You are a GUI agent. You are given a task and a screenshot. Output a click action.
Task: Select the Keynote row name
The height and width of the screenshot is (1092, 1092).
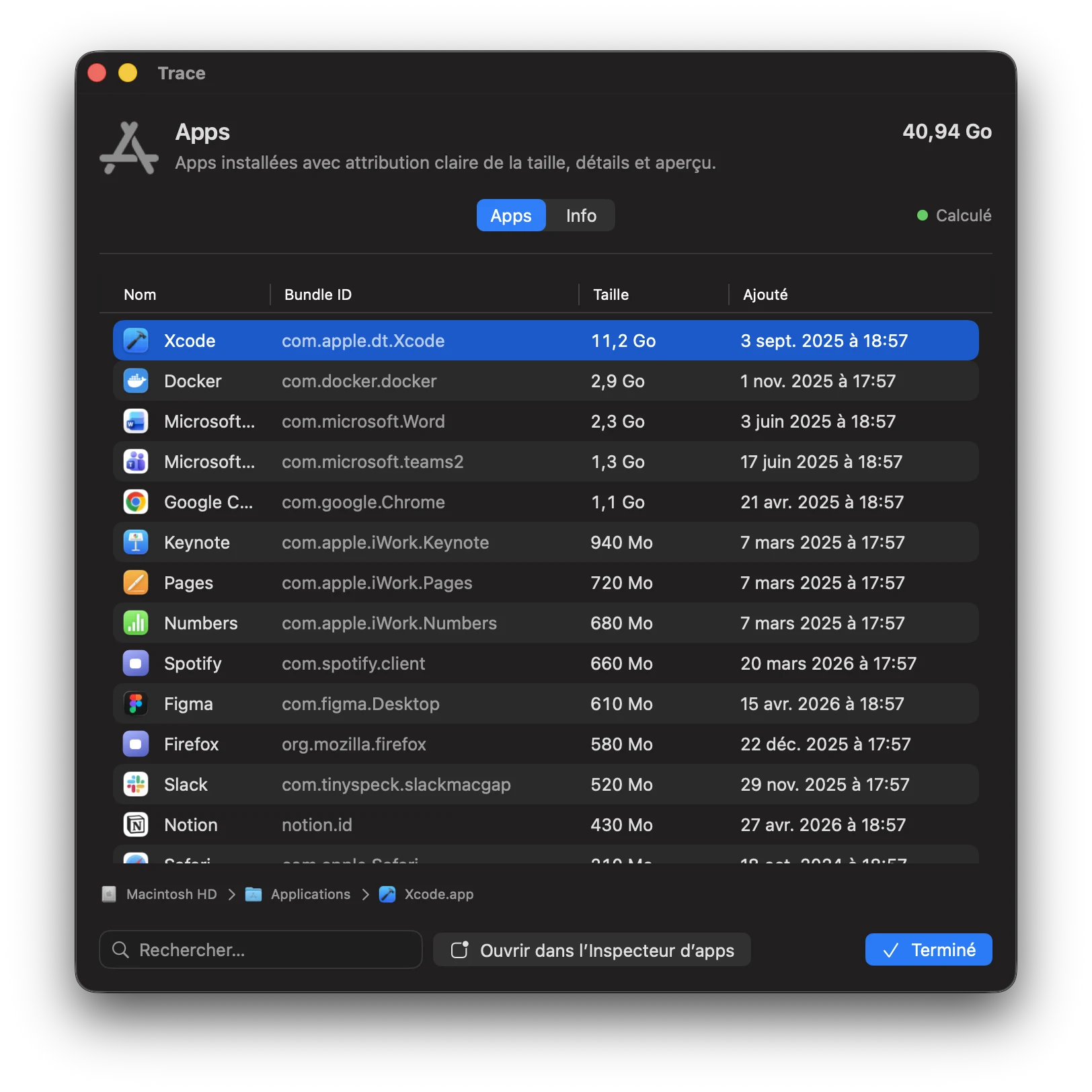pyautogui.click(x=197, y=543)
